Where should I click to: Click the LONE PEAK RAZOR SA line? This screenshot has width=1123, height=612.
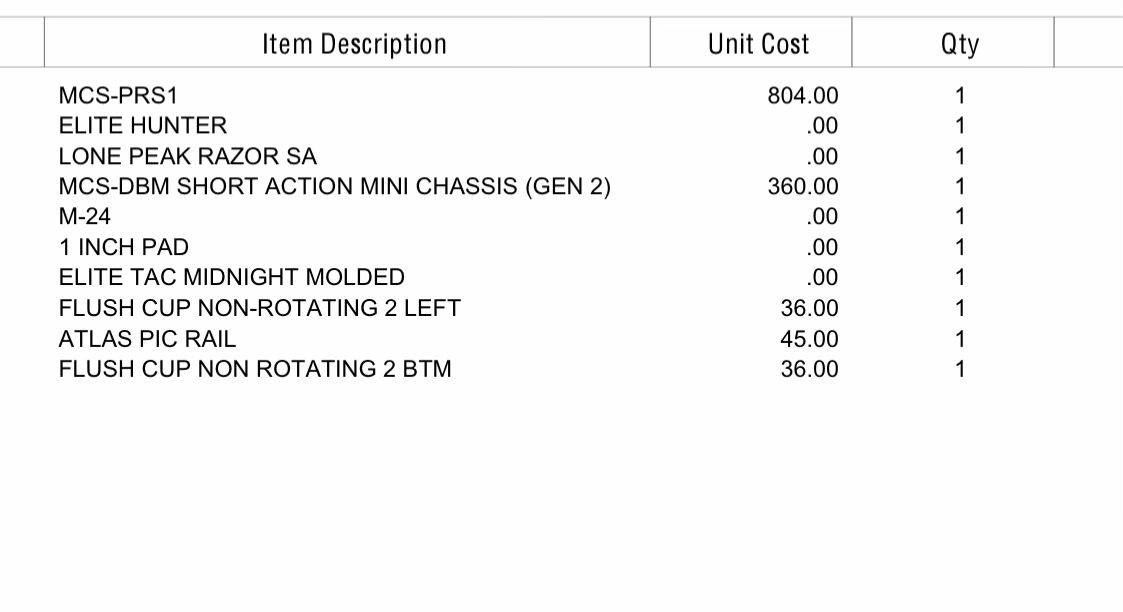(x=188, y=156)
